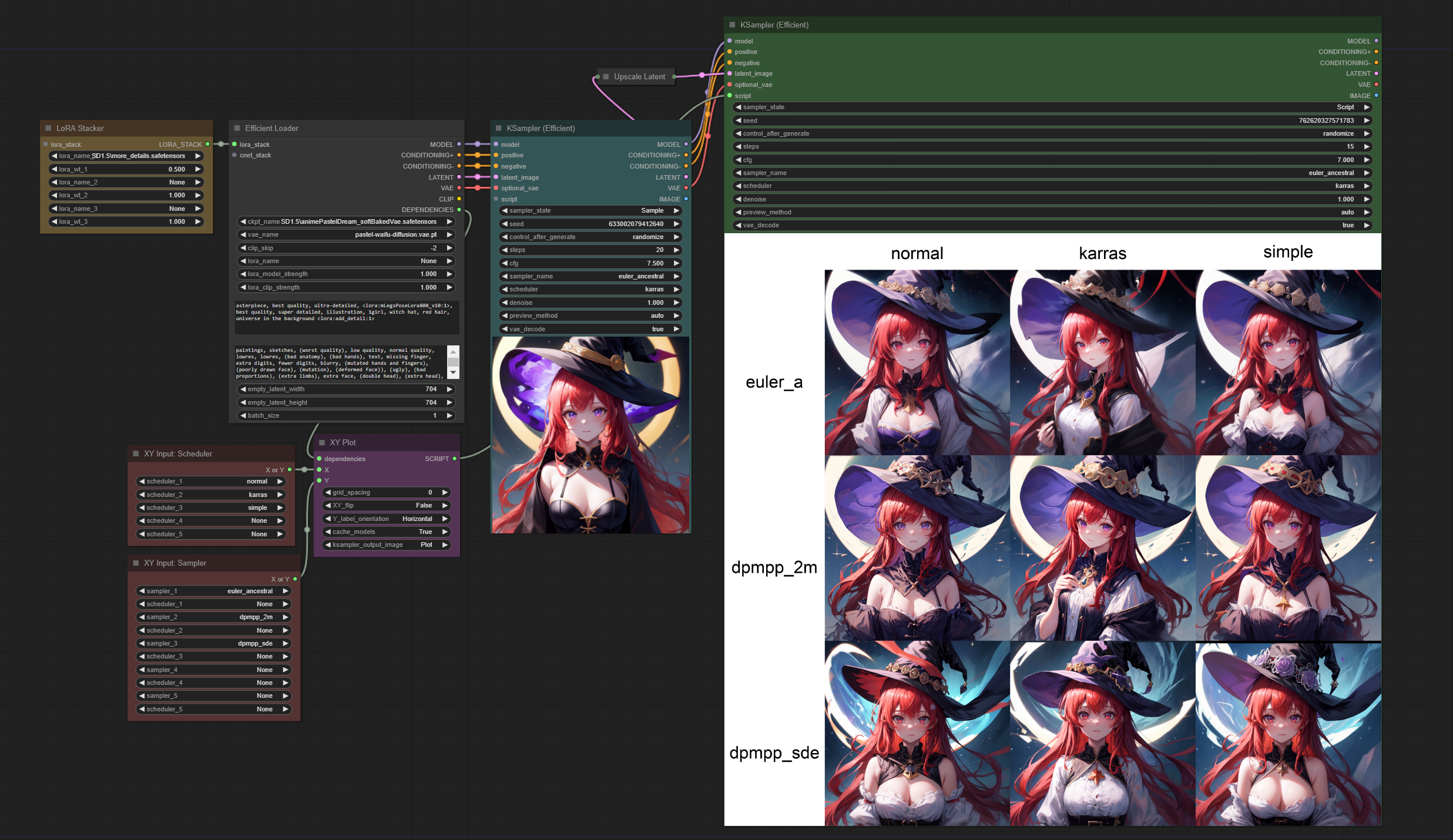Click the negative prompt scrollbar down arrow

(453, 373)
